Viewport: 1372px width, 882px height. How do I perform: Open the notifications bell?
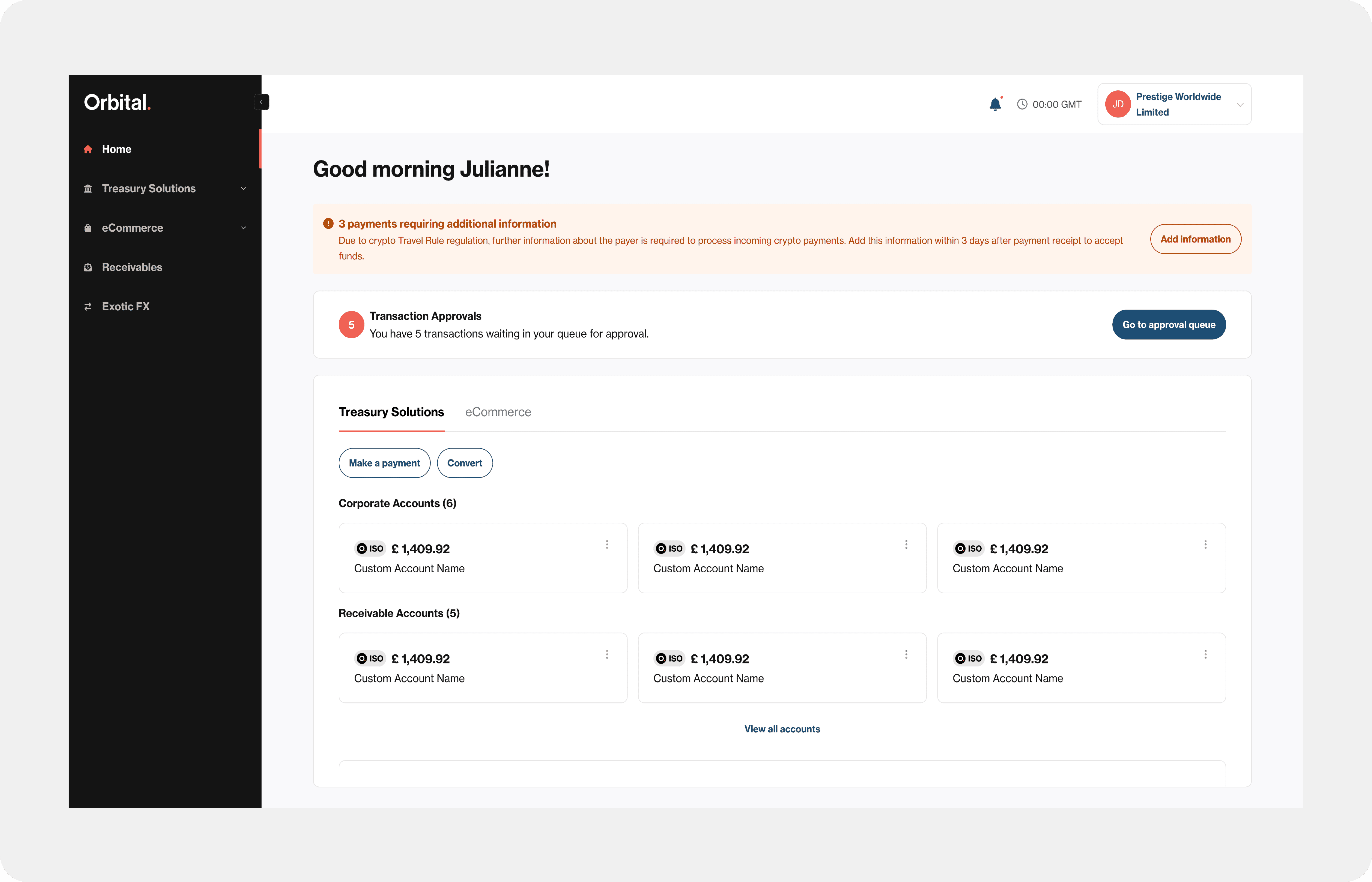tap(995, 104)
